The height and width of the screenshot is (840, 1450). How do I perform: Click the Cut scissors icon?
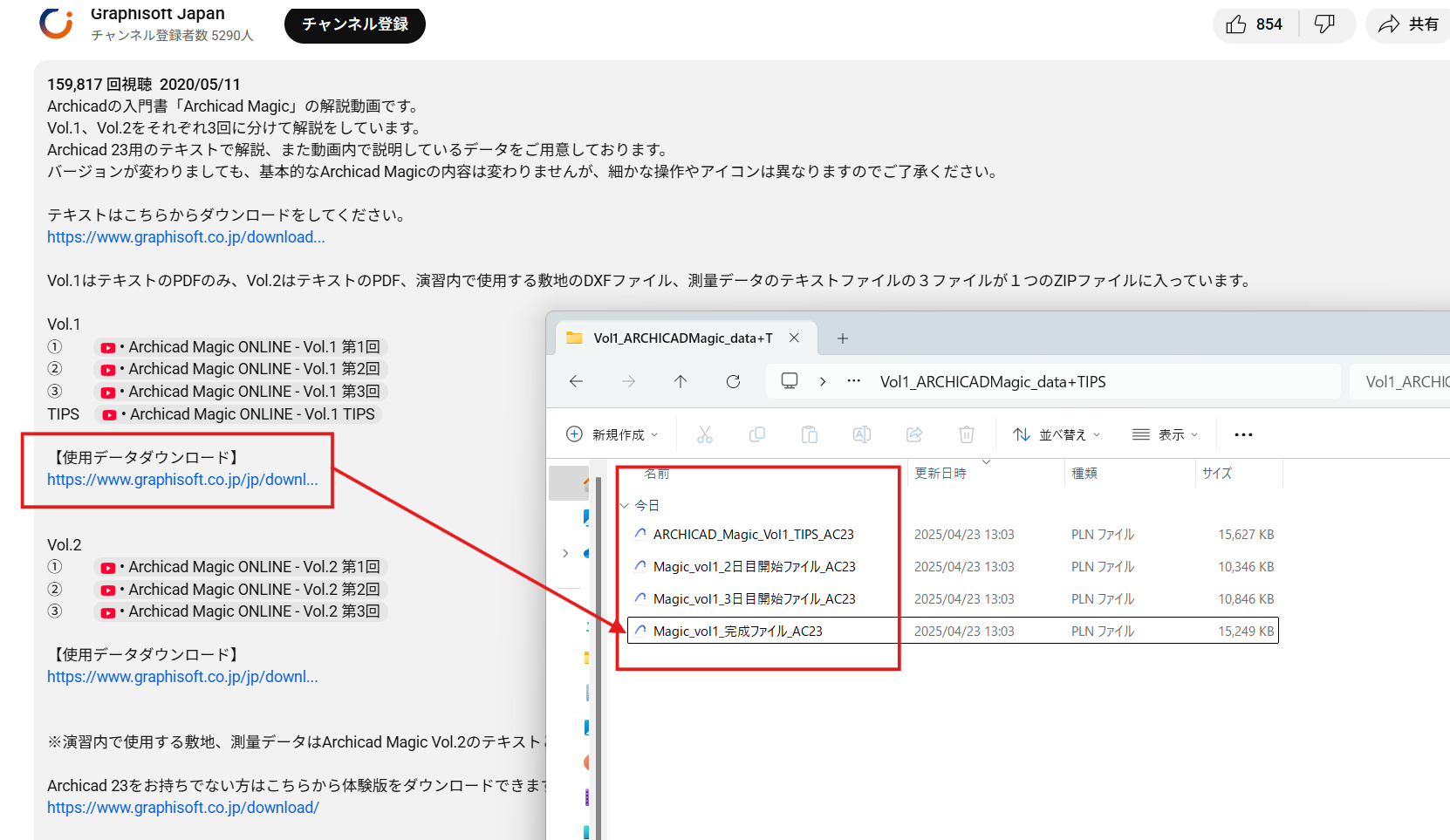point(705,434)
